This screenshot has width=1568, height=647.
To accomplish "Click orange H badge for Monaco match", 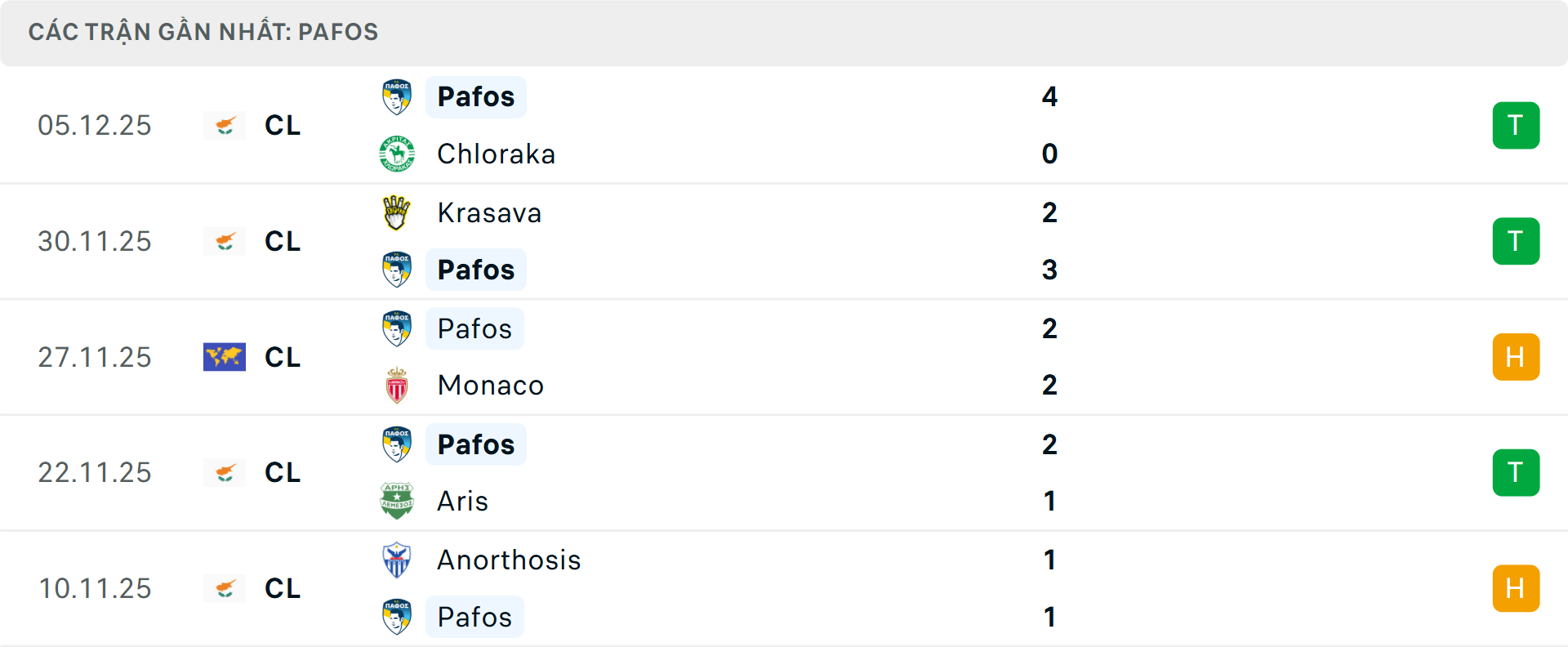I will (x=1516, y=357).
